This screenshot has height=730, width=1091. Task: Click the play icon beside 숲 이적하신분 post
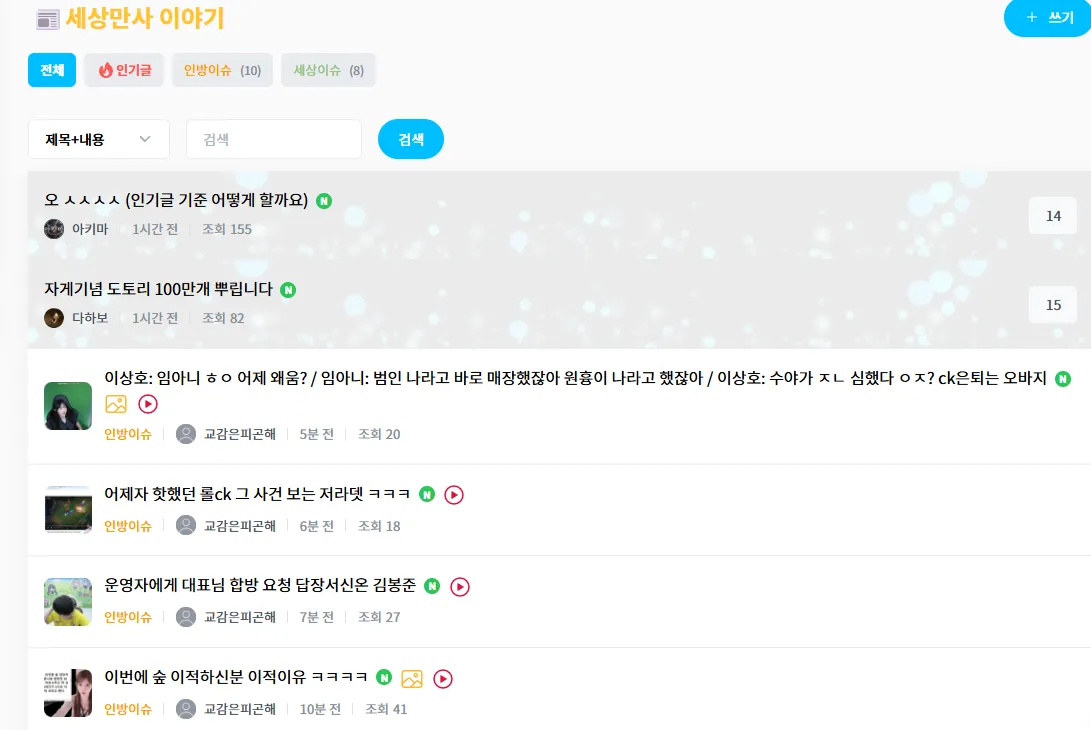(443, 679)
